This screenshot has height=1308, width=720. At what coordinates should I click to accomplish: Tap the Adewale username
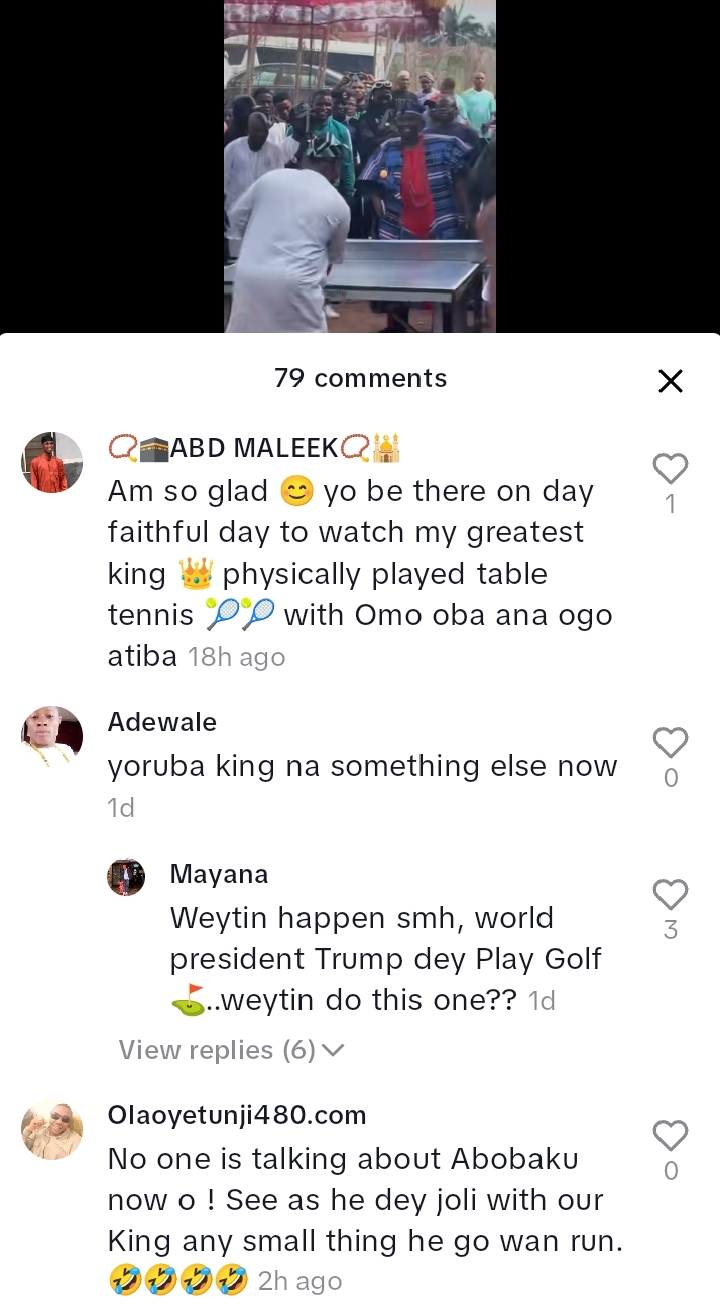[x=162, y=722]
